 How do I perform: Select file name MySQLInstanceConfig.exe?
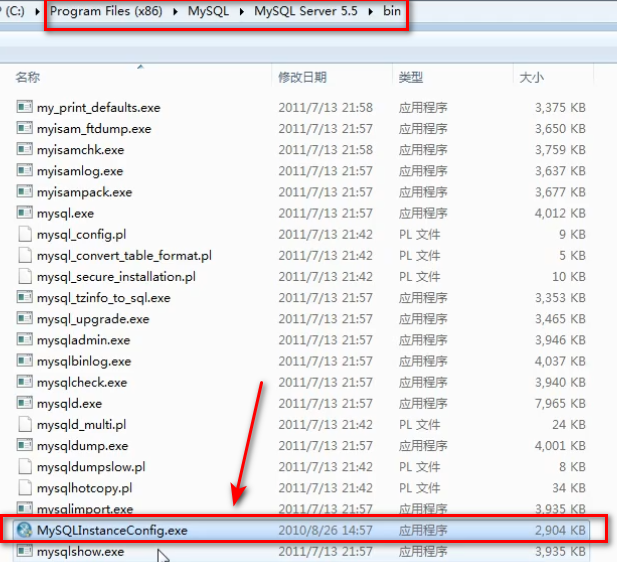[112, 531]
